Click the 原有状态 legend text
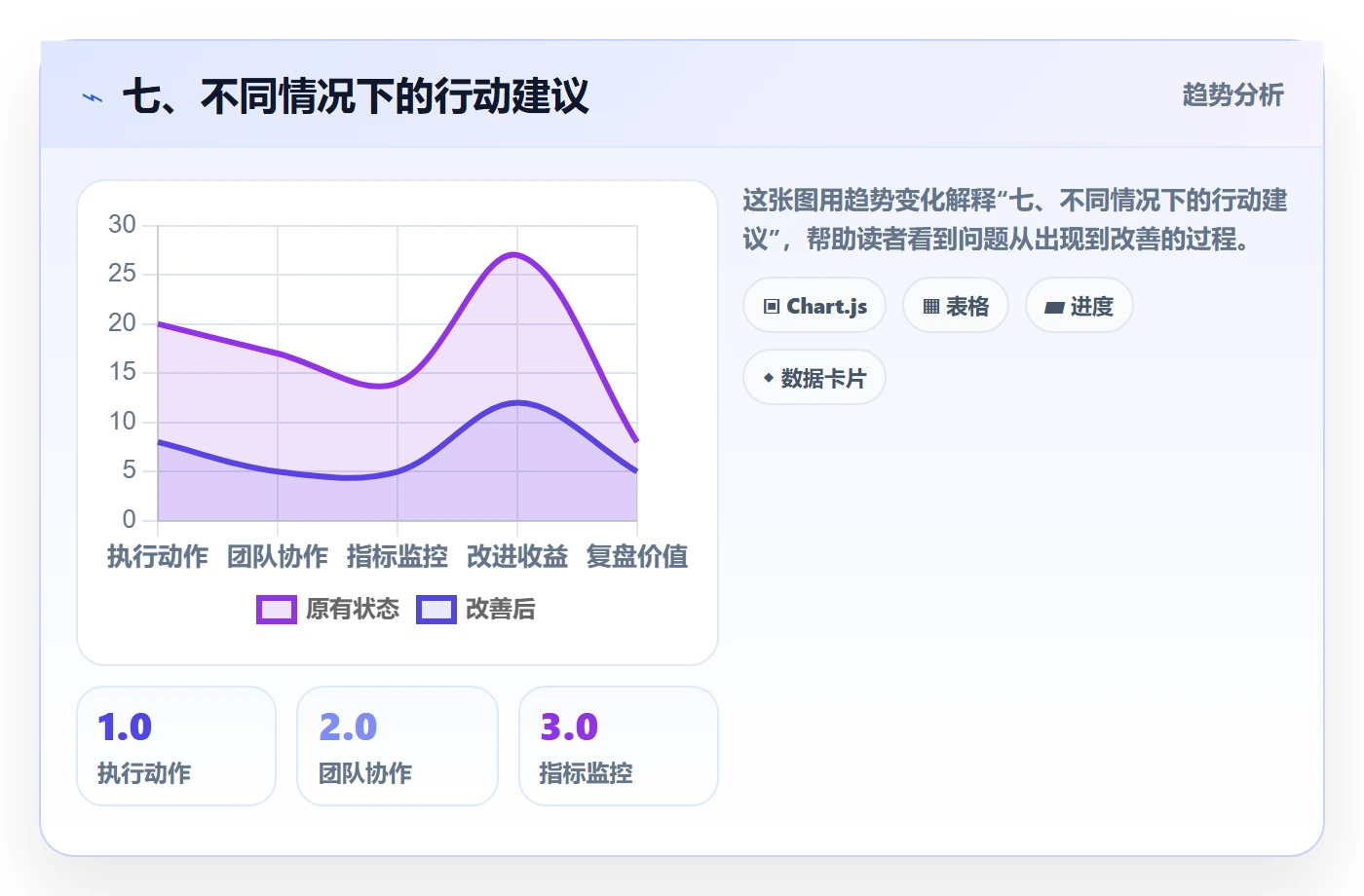This screenshot has height=896, width=1364. tap(353, 610)
